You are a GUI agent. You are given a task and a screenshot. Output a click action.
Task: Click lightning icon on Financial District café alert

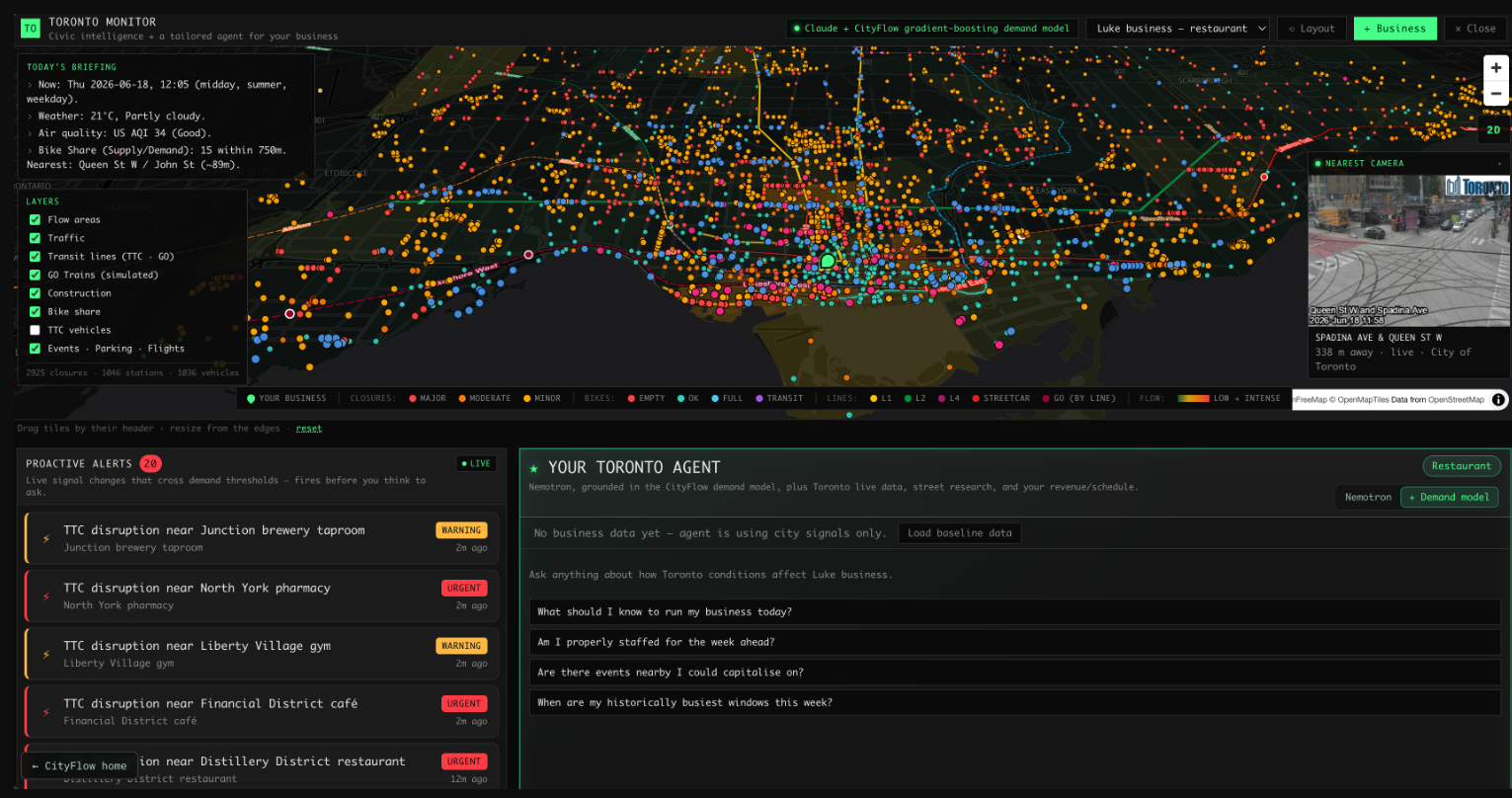[45, 711]
